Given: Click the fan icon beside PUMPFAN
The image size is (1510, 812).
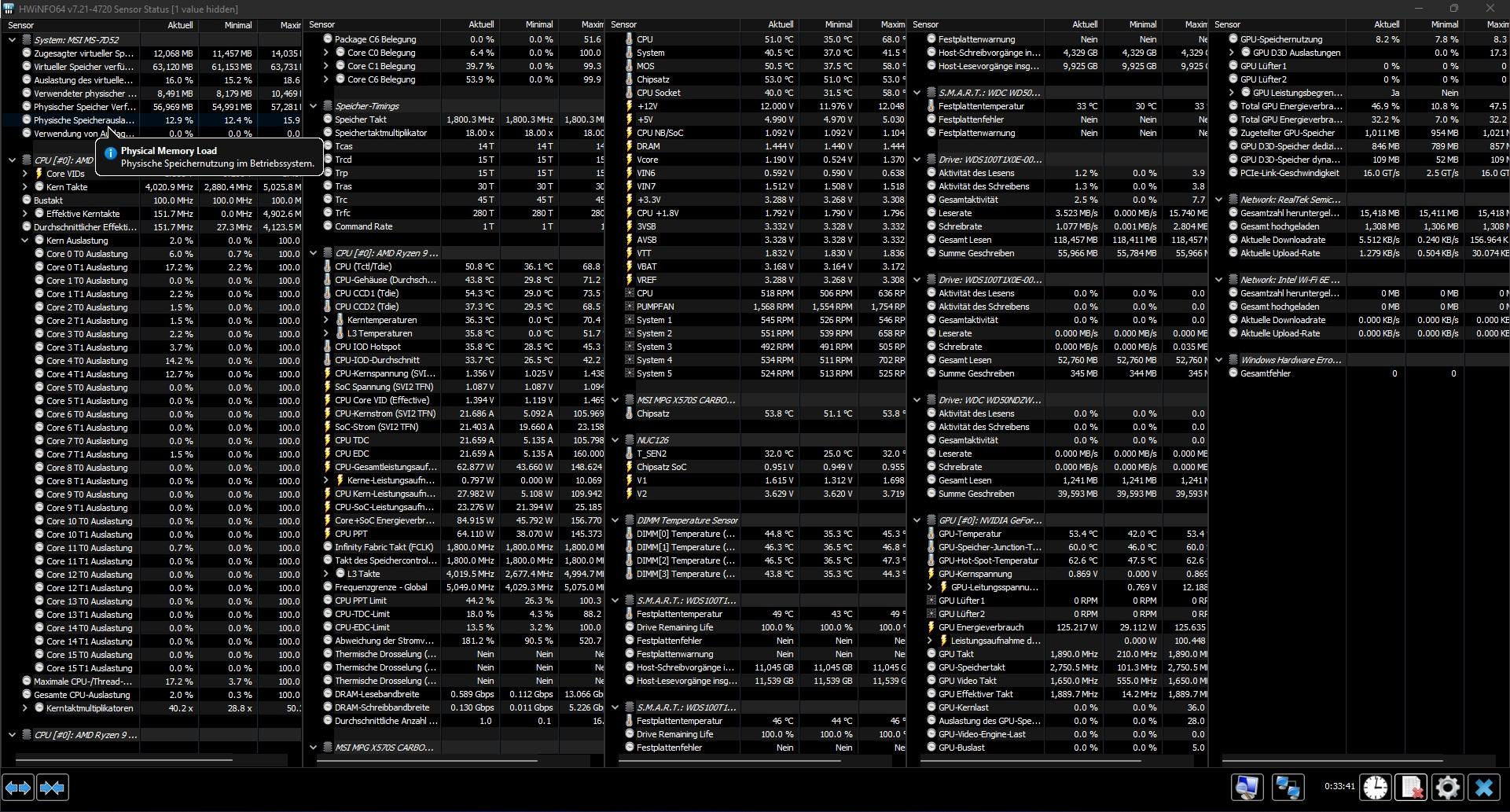Looking at the screenshot, I should 630,307.
